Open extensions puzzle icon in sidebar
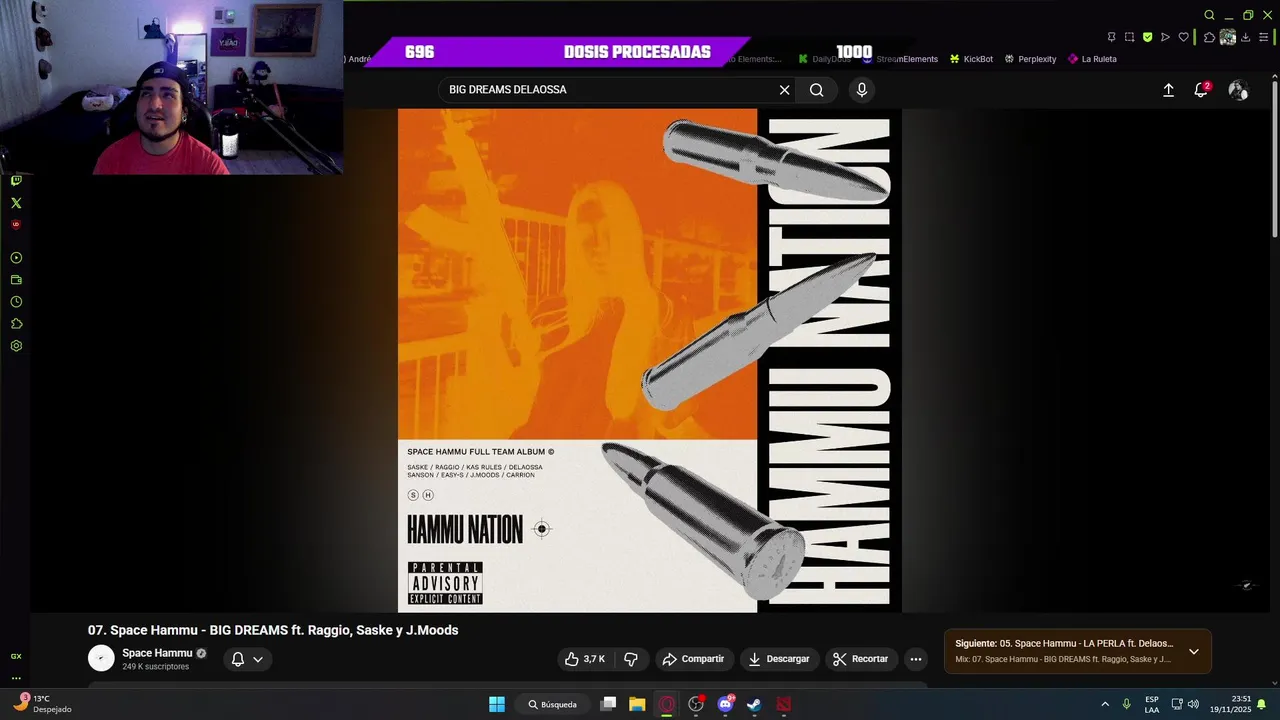This screenshot has width=1280, height=720. point(16,324)
